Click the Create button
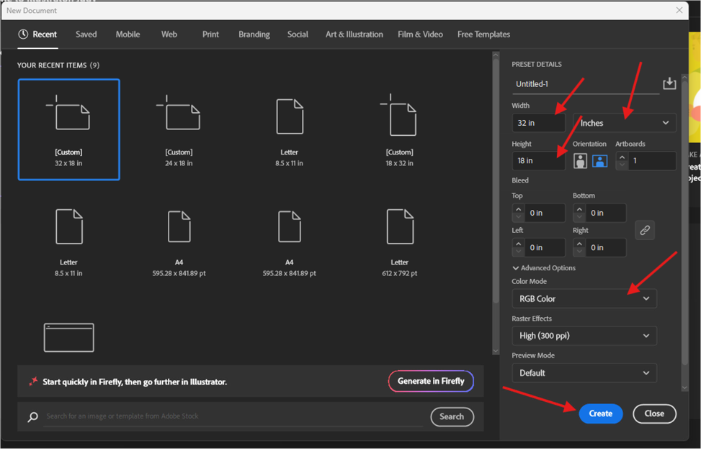Screen dimensions: 702x450 point(600,414)
